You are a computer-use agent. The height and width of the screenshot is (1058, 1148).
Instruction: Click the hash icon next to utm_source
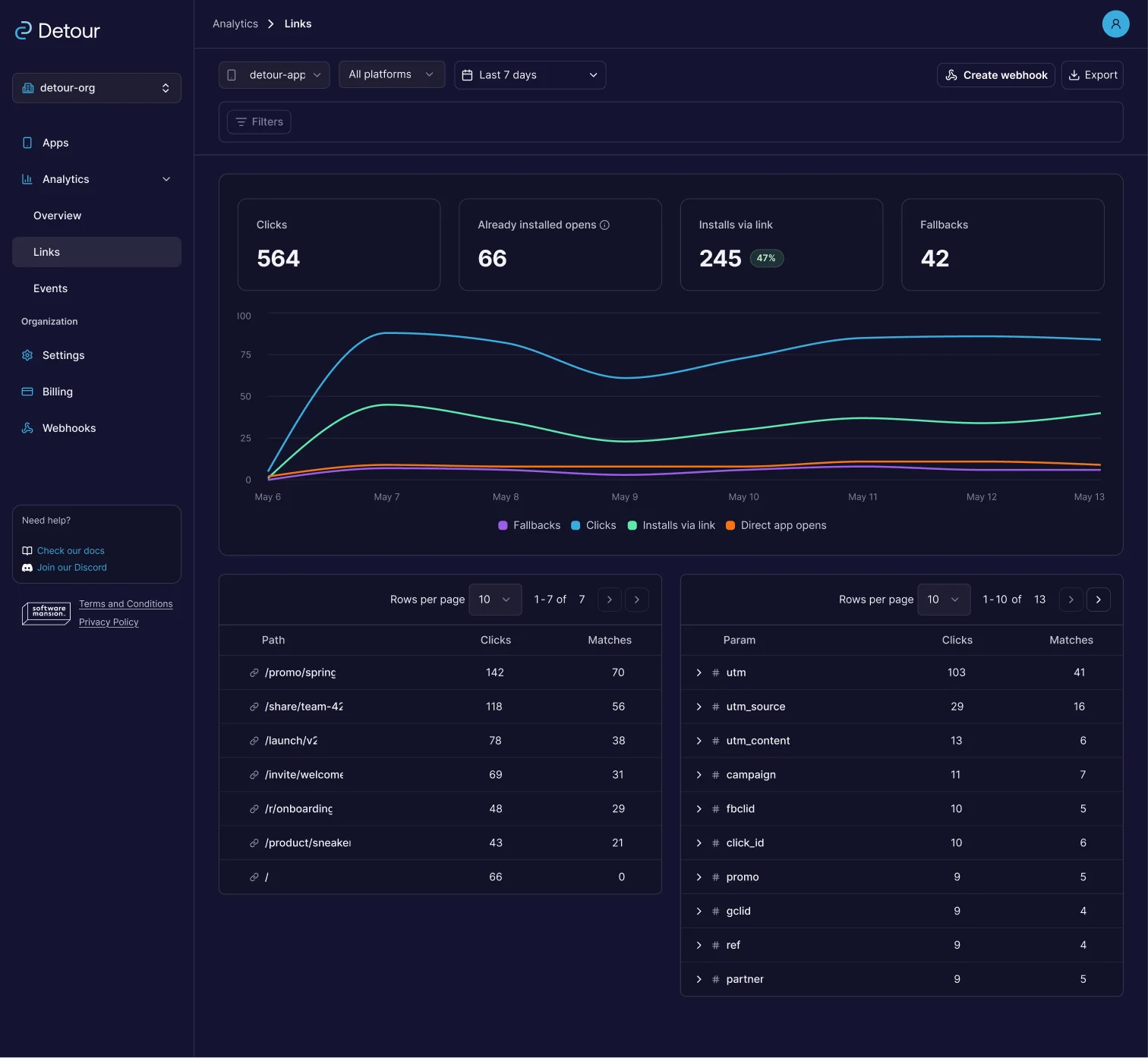(716, 707)
